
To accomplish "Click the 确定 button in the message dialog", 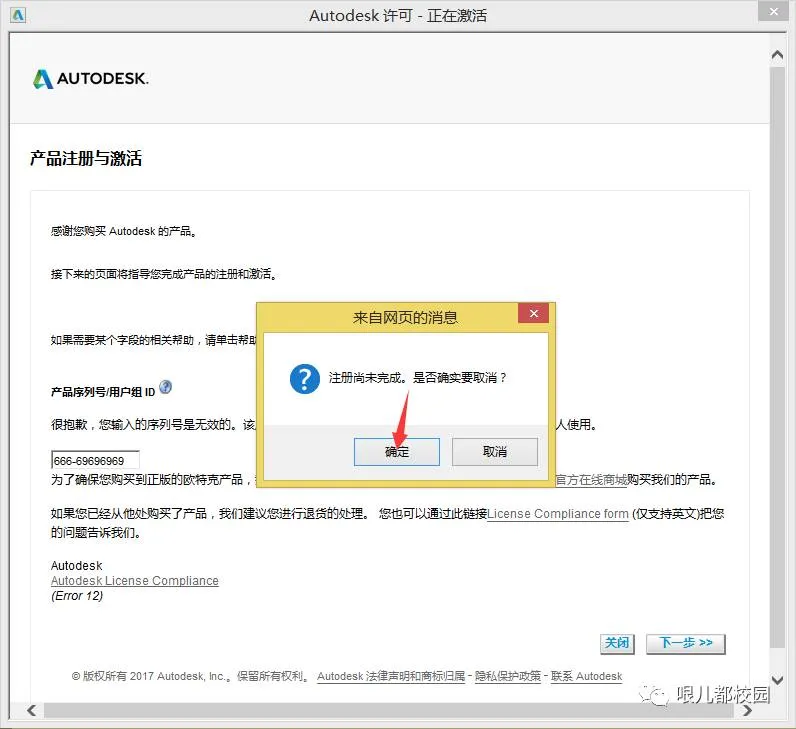I will [396, 451].
